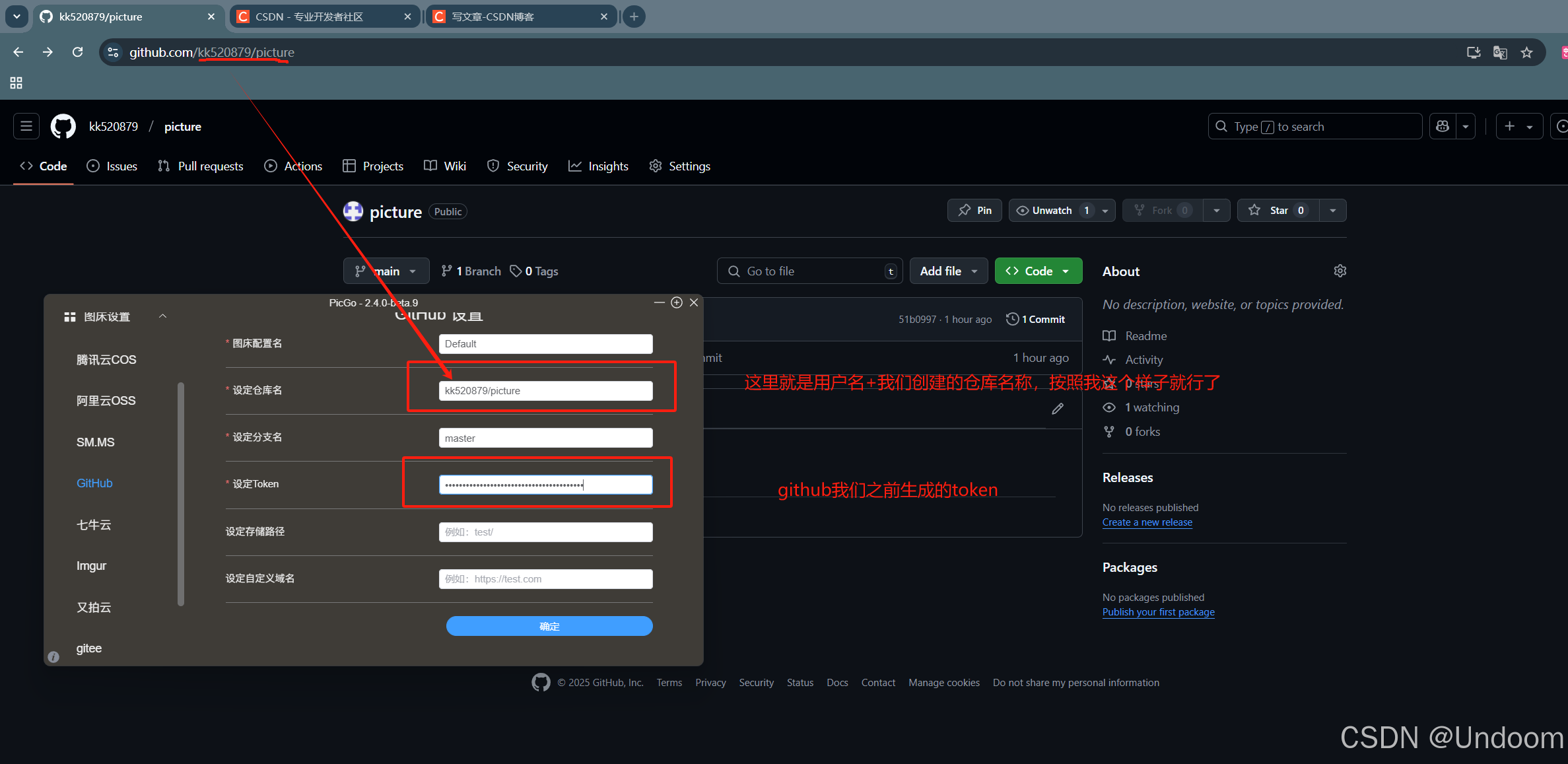The image size is (1568, 764).
Task: Open the Copilot dropdown arrow in the header
Action: [x=1466, y=126]
